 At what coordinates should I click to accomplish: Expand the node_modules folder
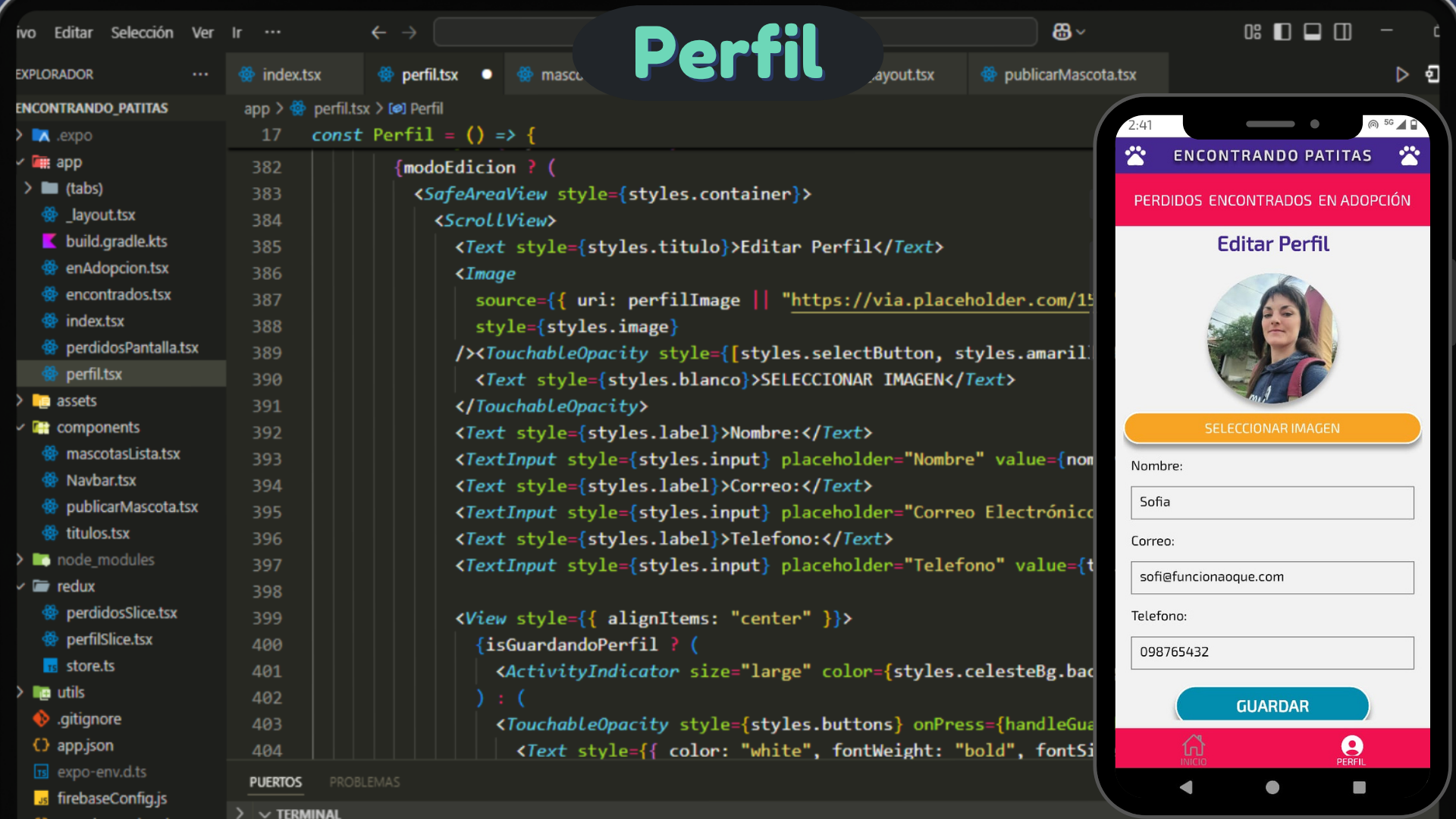point(105,560)
